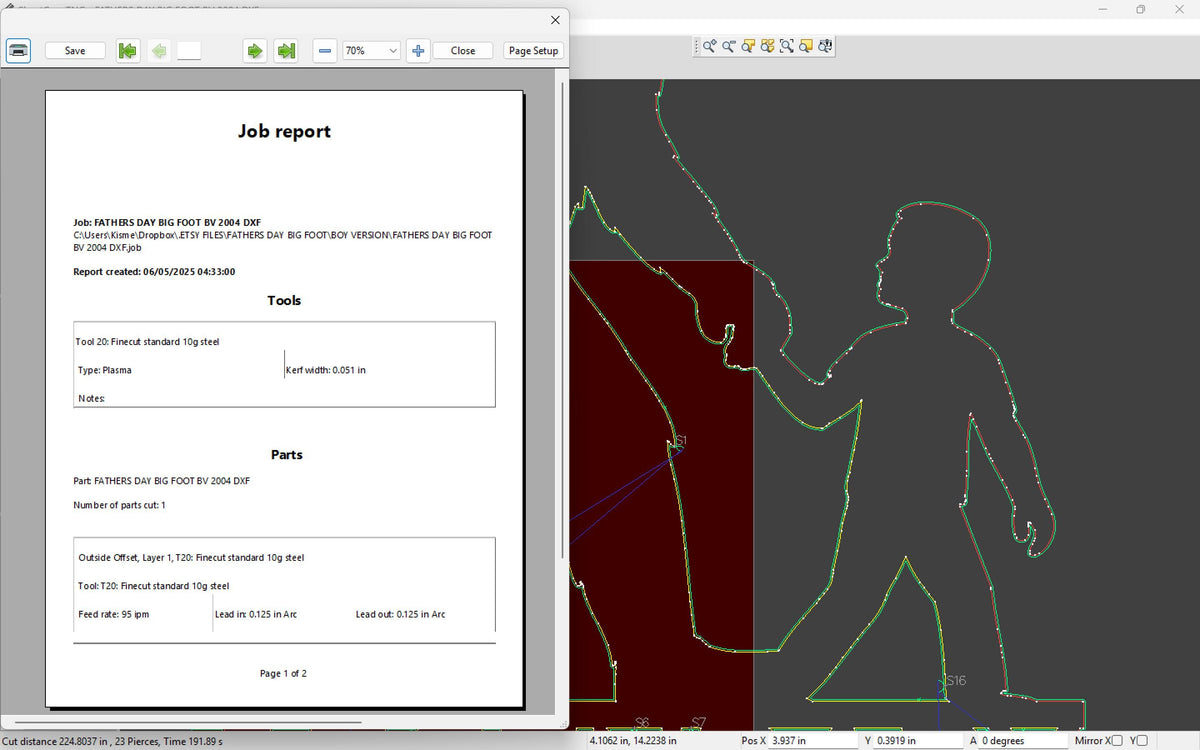Click the rotation angle degrees field
This screenshot has height=750, width=1200.
(1022, 741)
